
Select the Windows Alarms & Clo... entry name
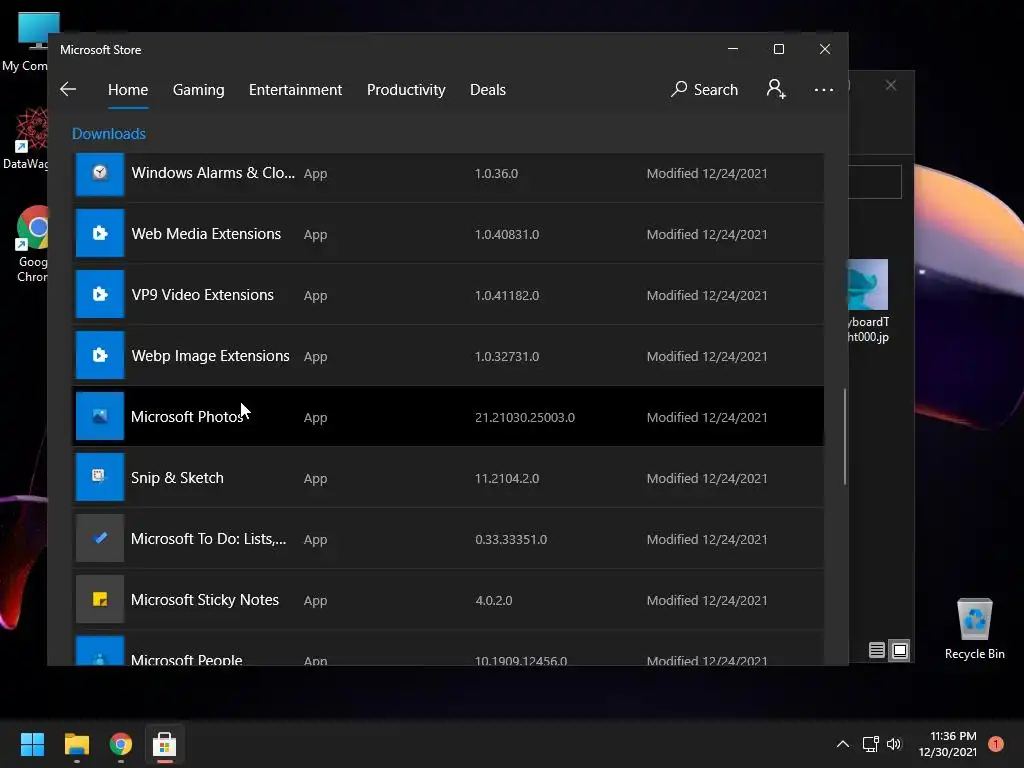[213, 173]
